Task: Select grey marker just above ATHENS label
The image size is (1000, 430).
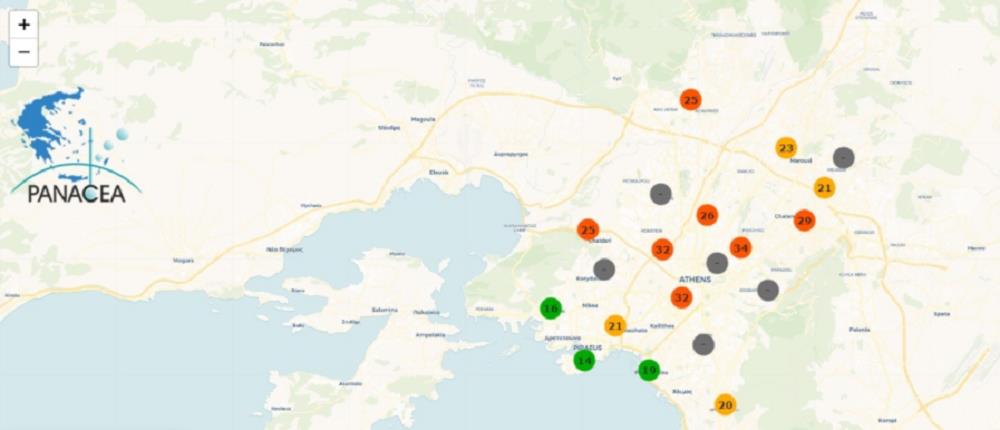Action: click(x=717, y=263)
